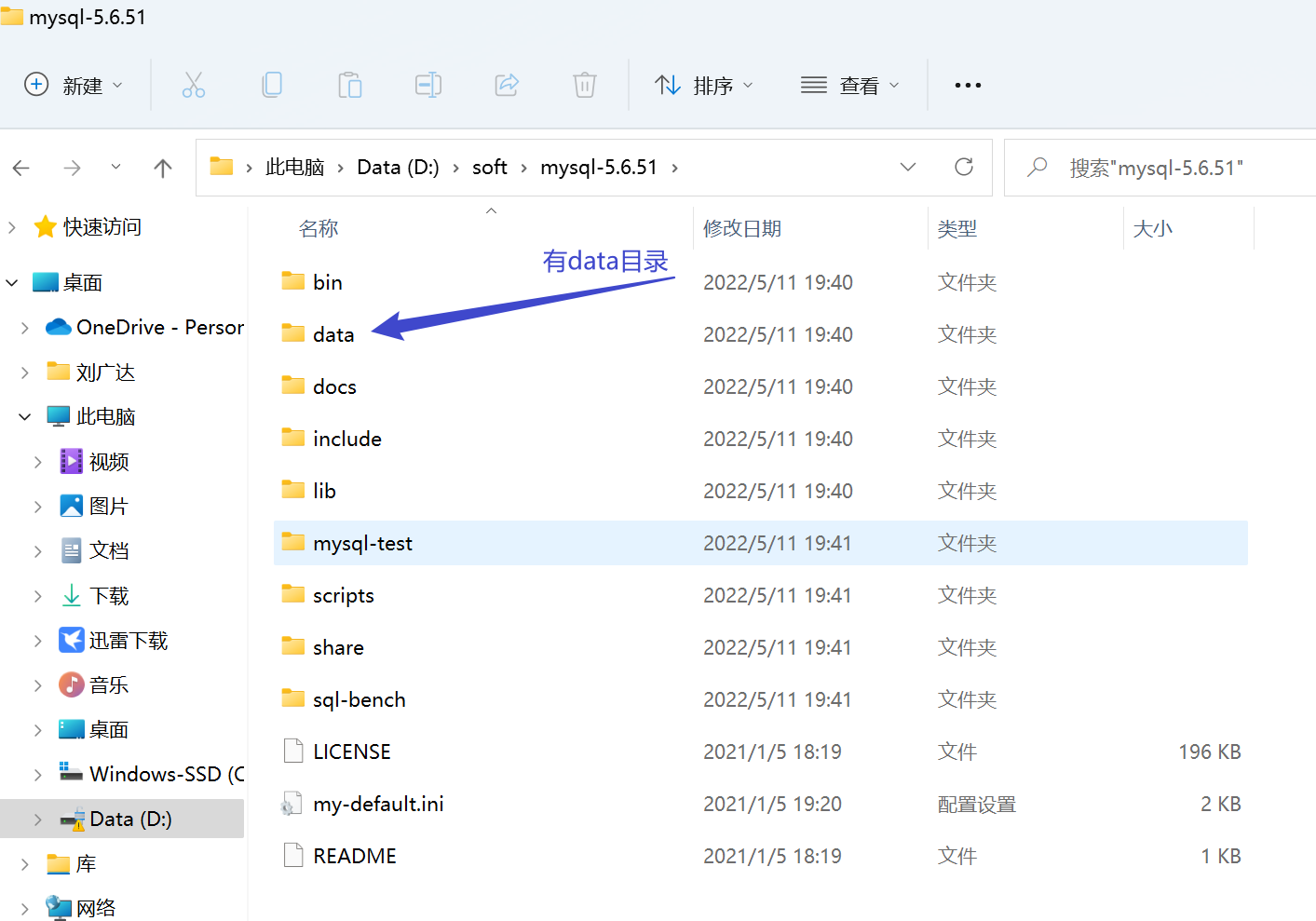Open 刘广达 folder in sidebar
This screenshot has width=1316, height=921.
tap(105, 372)
